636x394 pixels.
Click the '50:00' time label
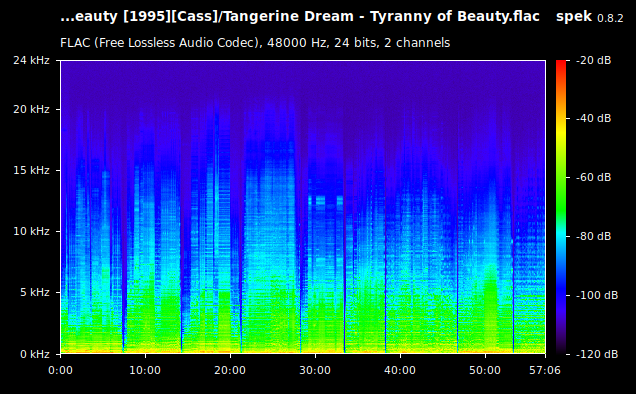coord(485,370)
